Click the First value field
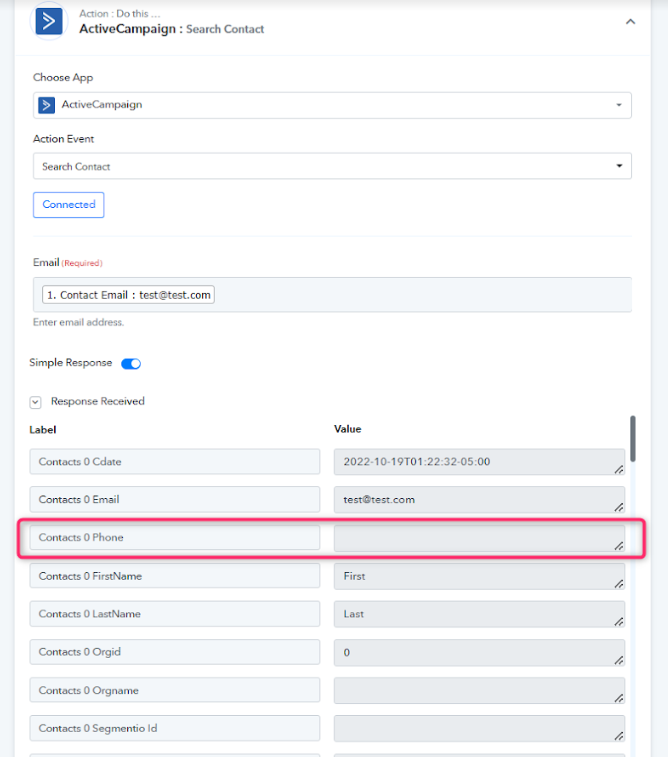 (479, 576)
